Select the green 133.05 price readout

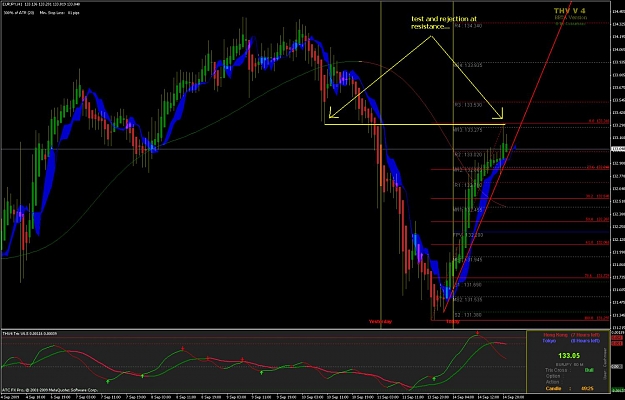pyautogui.click(x=569, y=355)
